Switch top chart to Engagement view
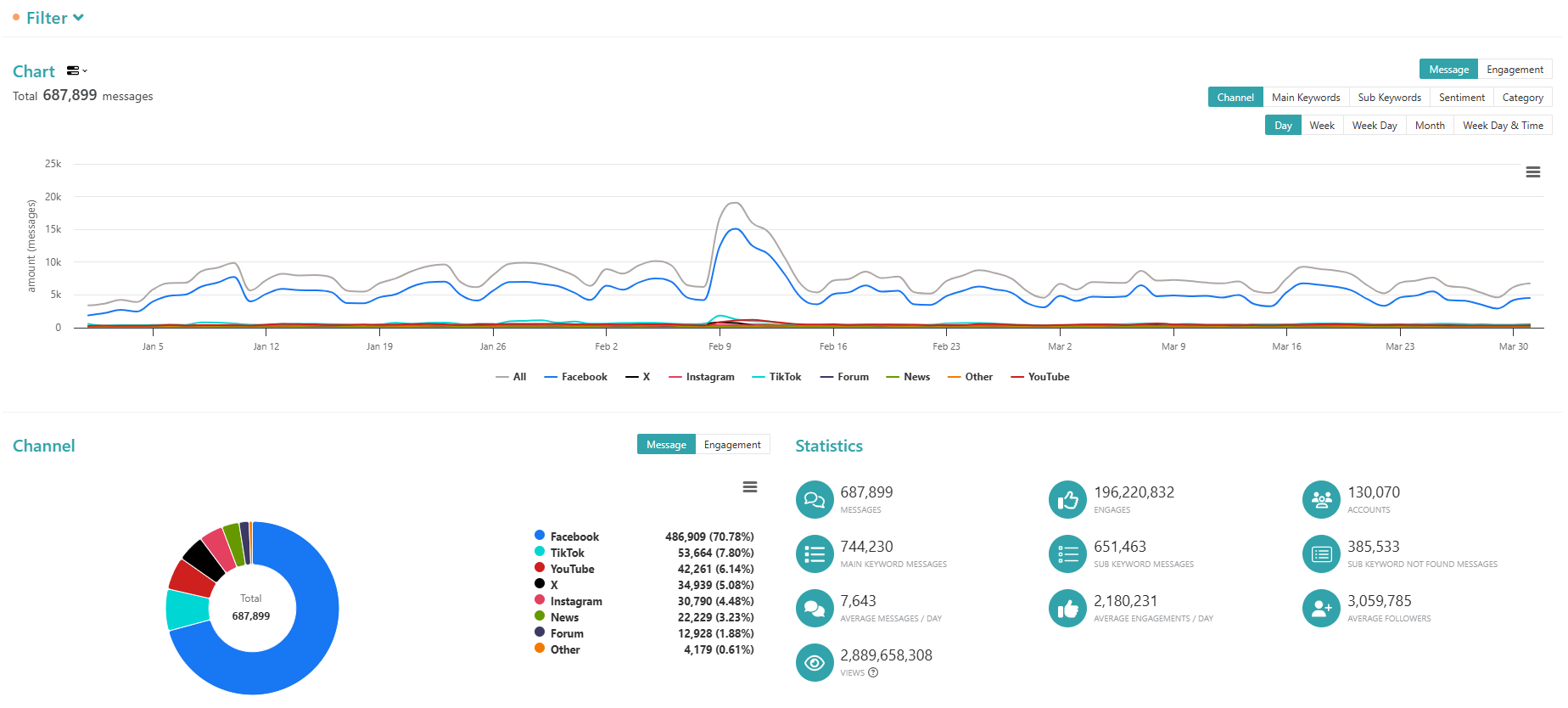Viewport: 1568px width, 708px height. pyautogui.click(x=1515, y=70)
